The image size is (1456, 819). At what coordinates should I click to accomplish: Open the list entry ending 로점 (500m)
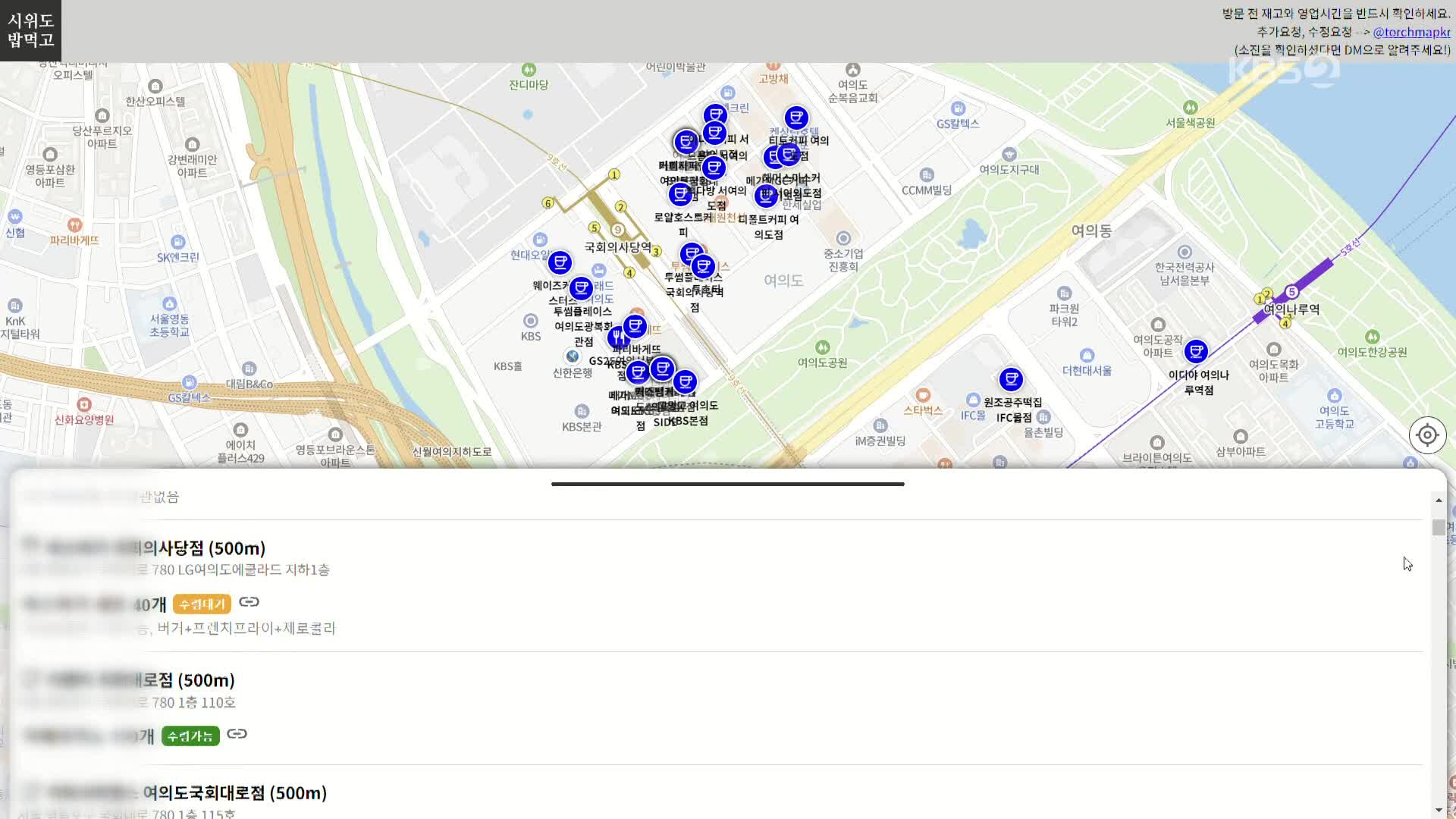(x=129, y=680)
